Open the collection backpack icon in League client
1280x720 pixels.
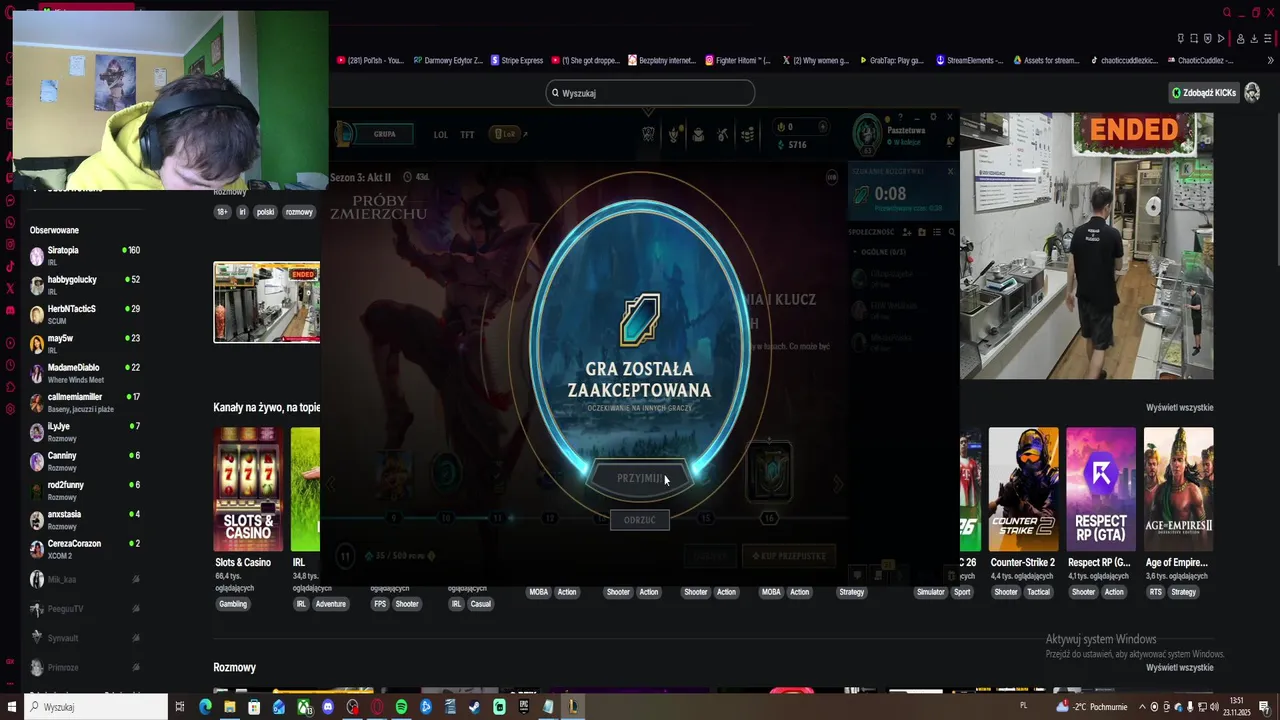point(698,134)
